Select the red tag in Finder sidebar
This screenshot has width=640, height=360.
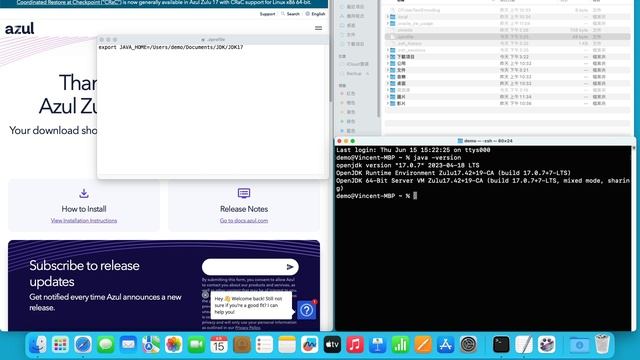[347, 93]
